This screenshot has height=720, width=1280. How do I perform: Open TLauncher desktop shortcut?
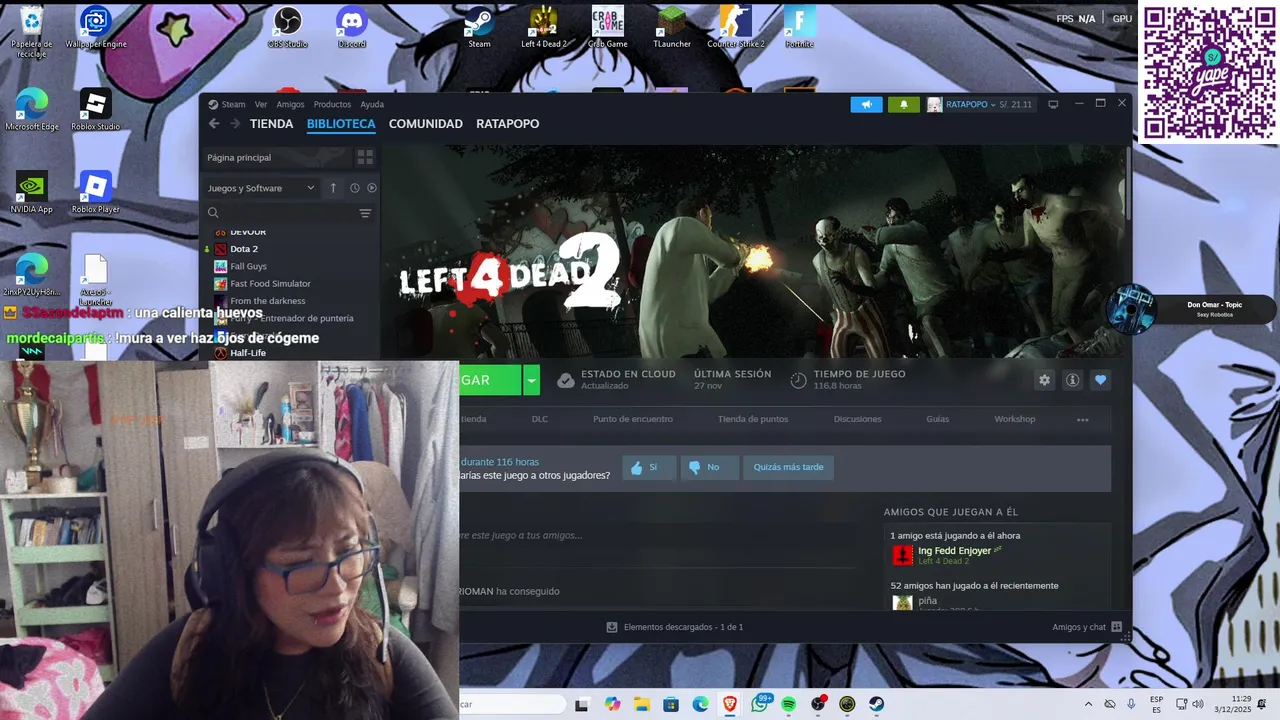pos(672,28)
